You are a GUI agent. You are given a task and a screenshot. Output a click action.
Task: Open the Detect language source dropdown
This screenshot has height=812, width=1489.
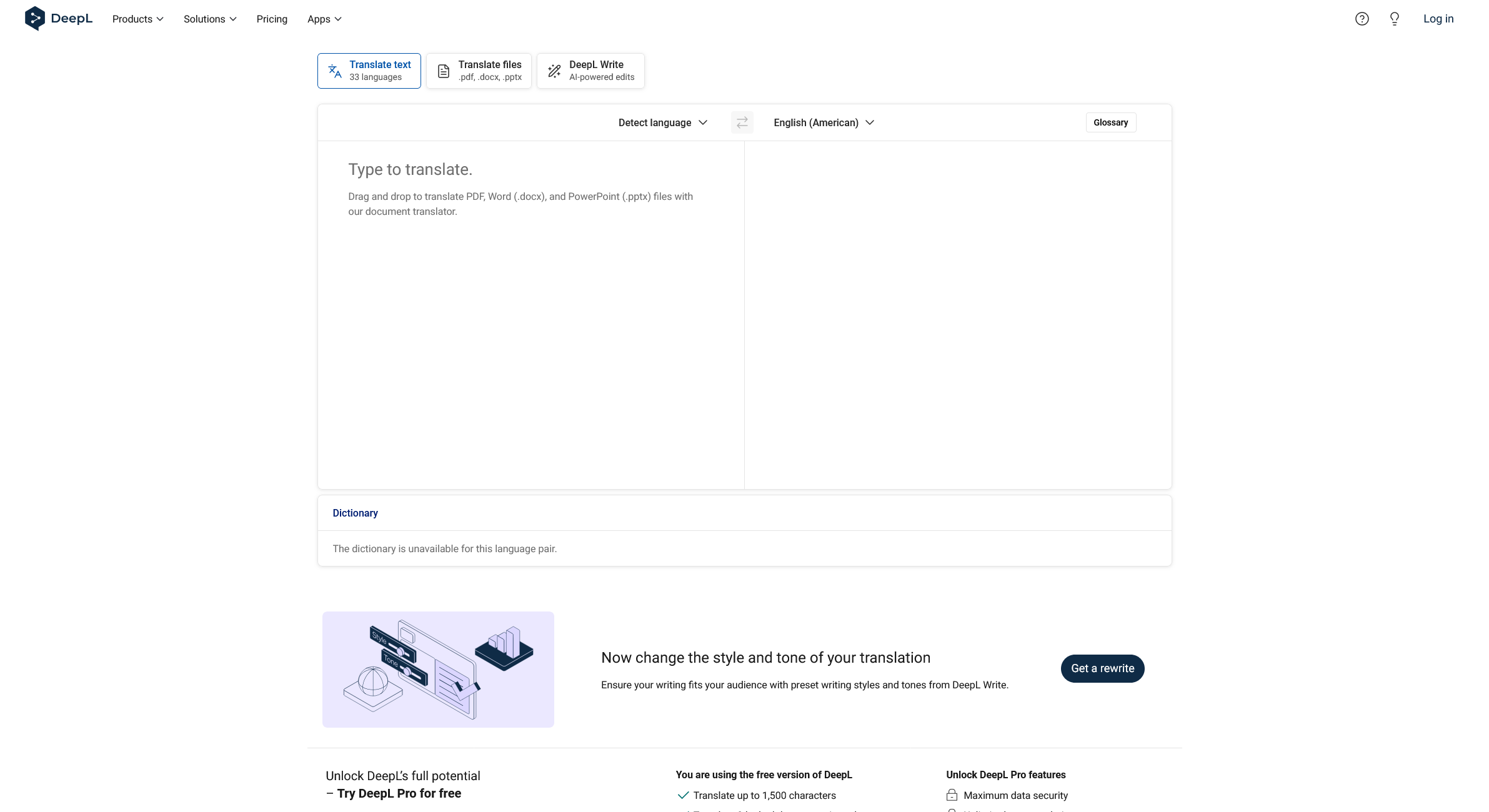click(x=663, y=122)
